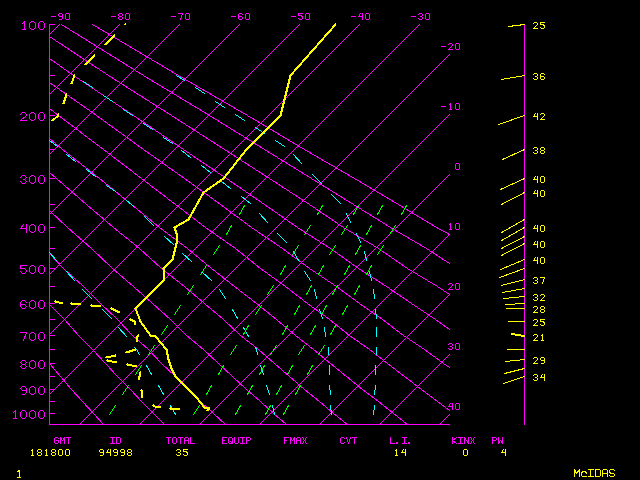Click the -50 temperature axis label
The height and width of the screenshot is (480, 640).
click(x=299, y=17)
